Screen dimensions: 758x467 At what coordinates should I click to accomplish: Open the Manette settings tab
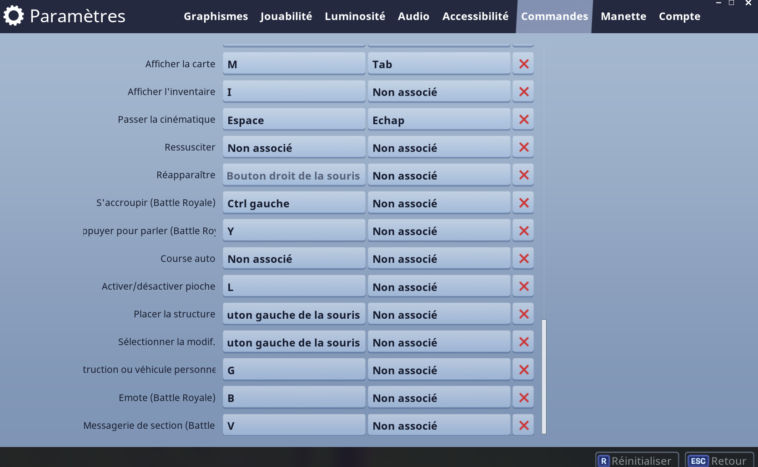coord(623,17)
